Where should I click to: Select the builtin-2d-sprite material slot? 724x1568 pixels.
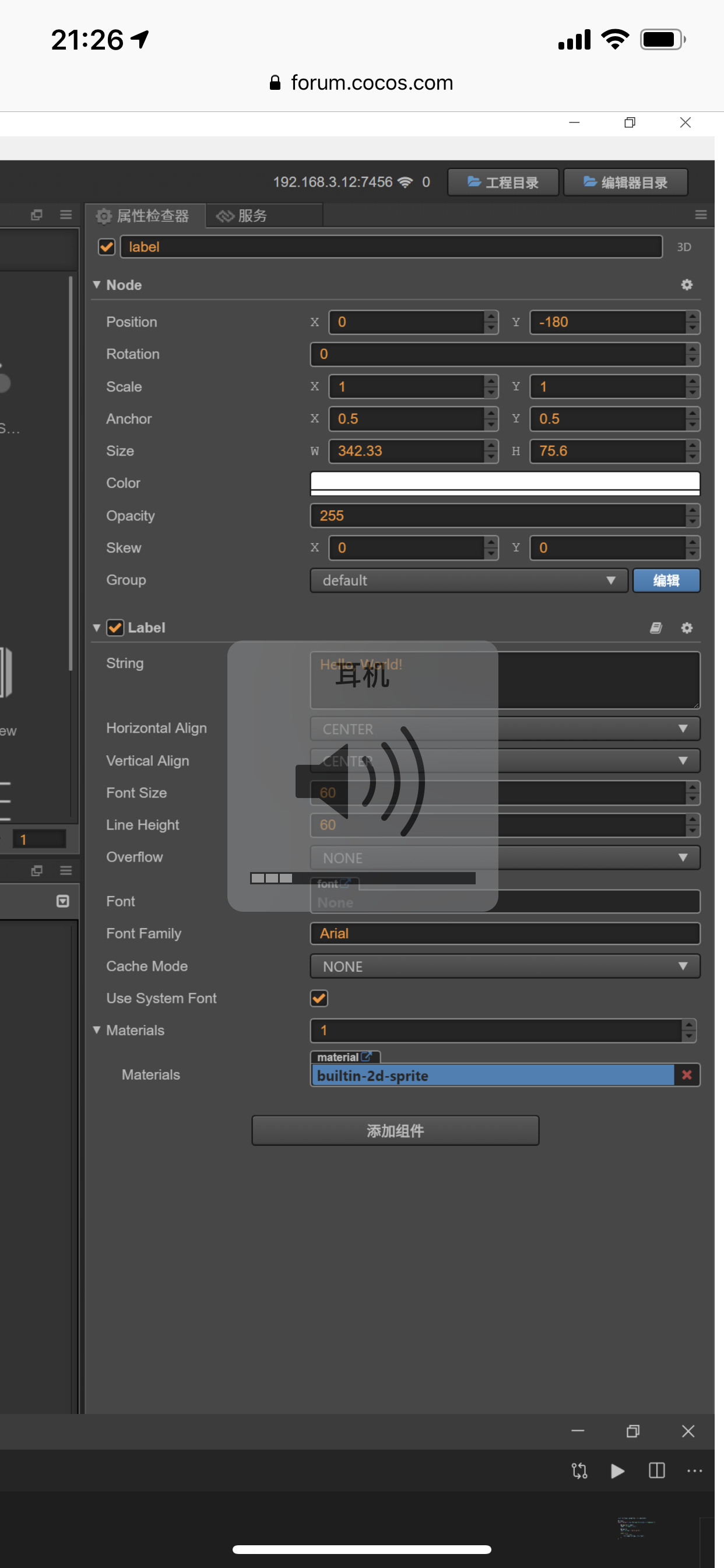[493, 1076]
